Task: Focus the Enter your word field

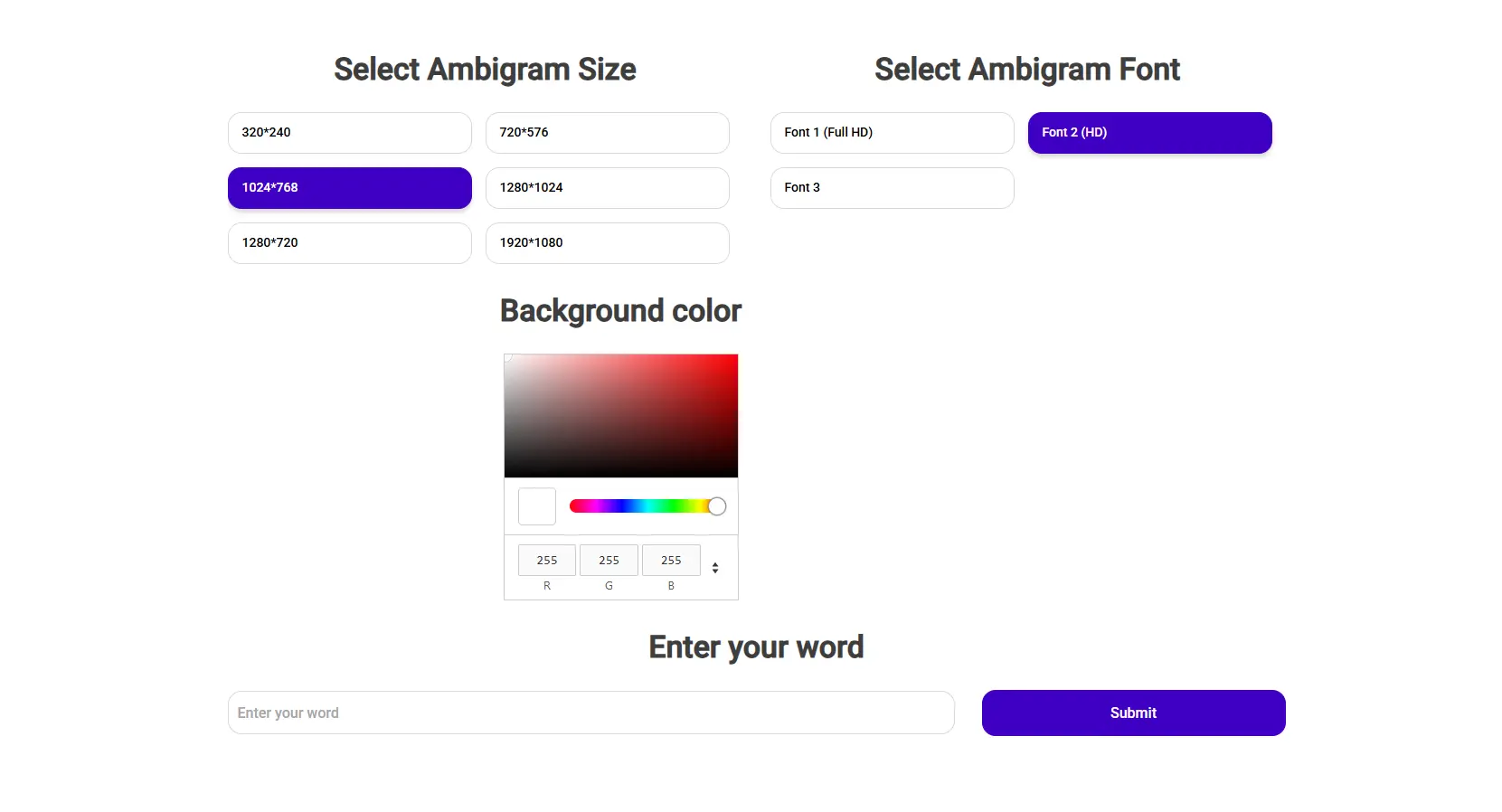Action: click(x=590, y=713)
